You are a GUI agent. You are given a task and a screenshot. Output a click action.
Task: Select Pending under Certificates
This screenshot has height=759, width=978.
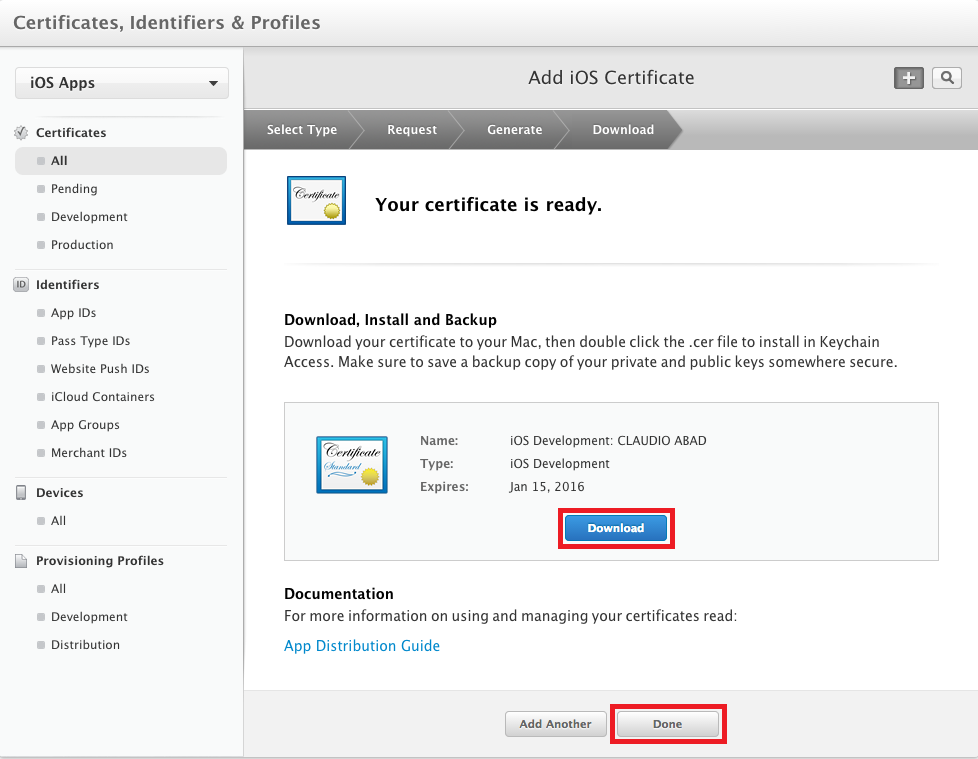click(x=74, y=188)
